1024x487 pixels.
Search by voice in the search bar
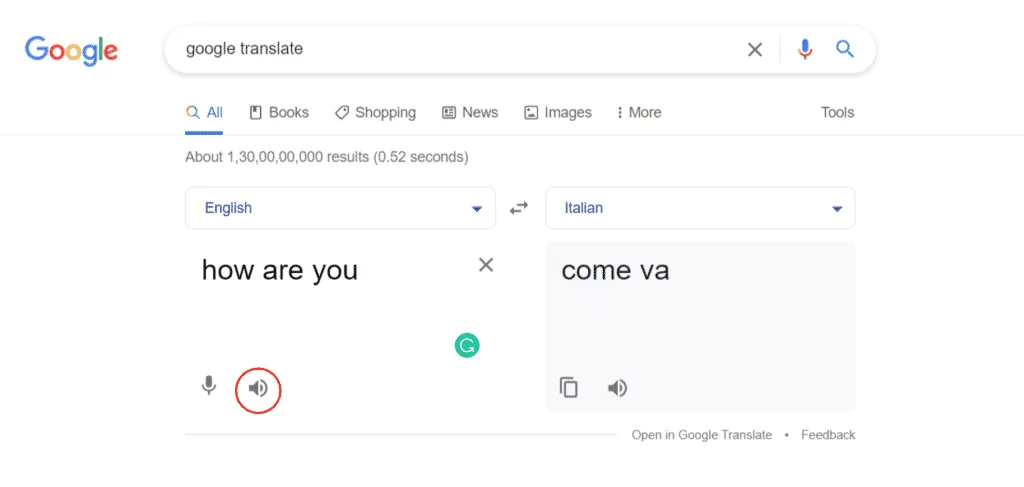805,49
